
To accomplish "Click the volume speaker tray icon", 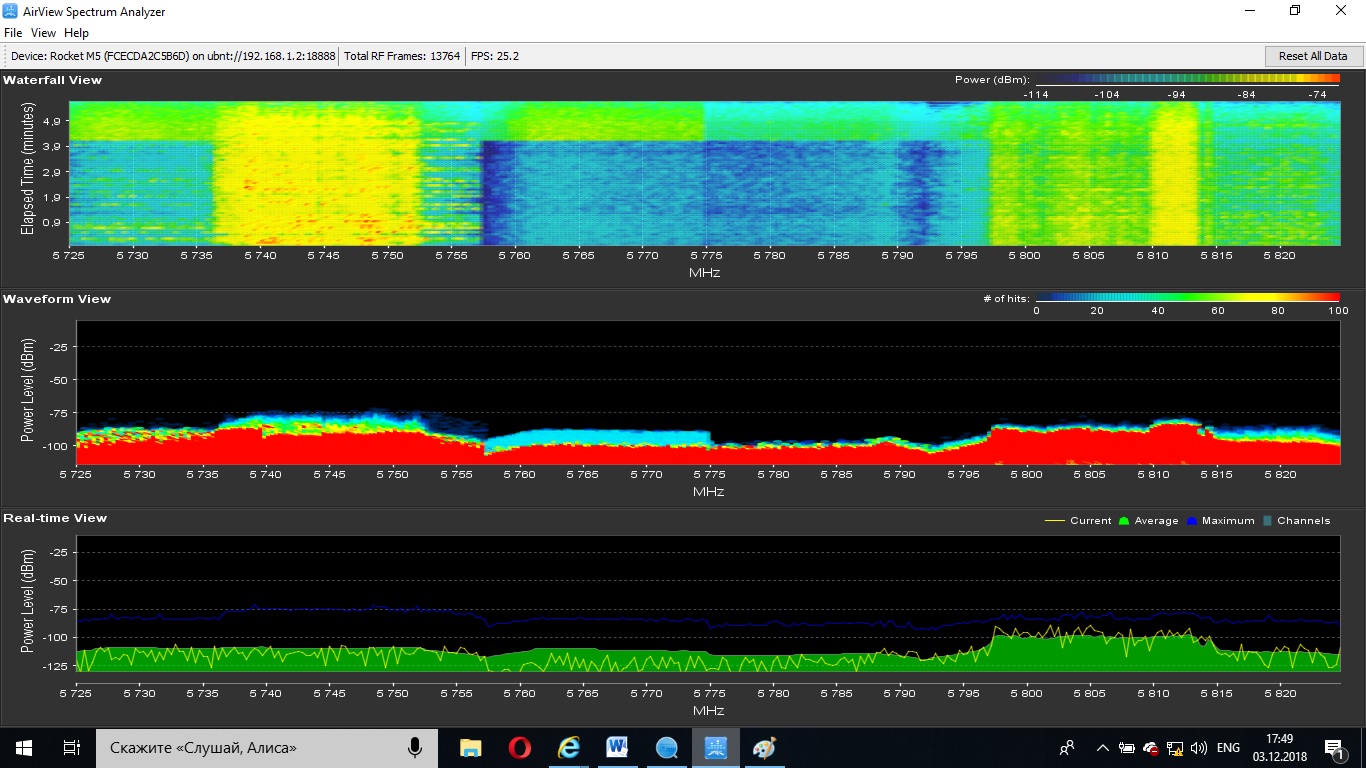I will coord(1198,747).
